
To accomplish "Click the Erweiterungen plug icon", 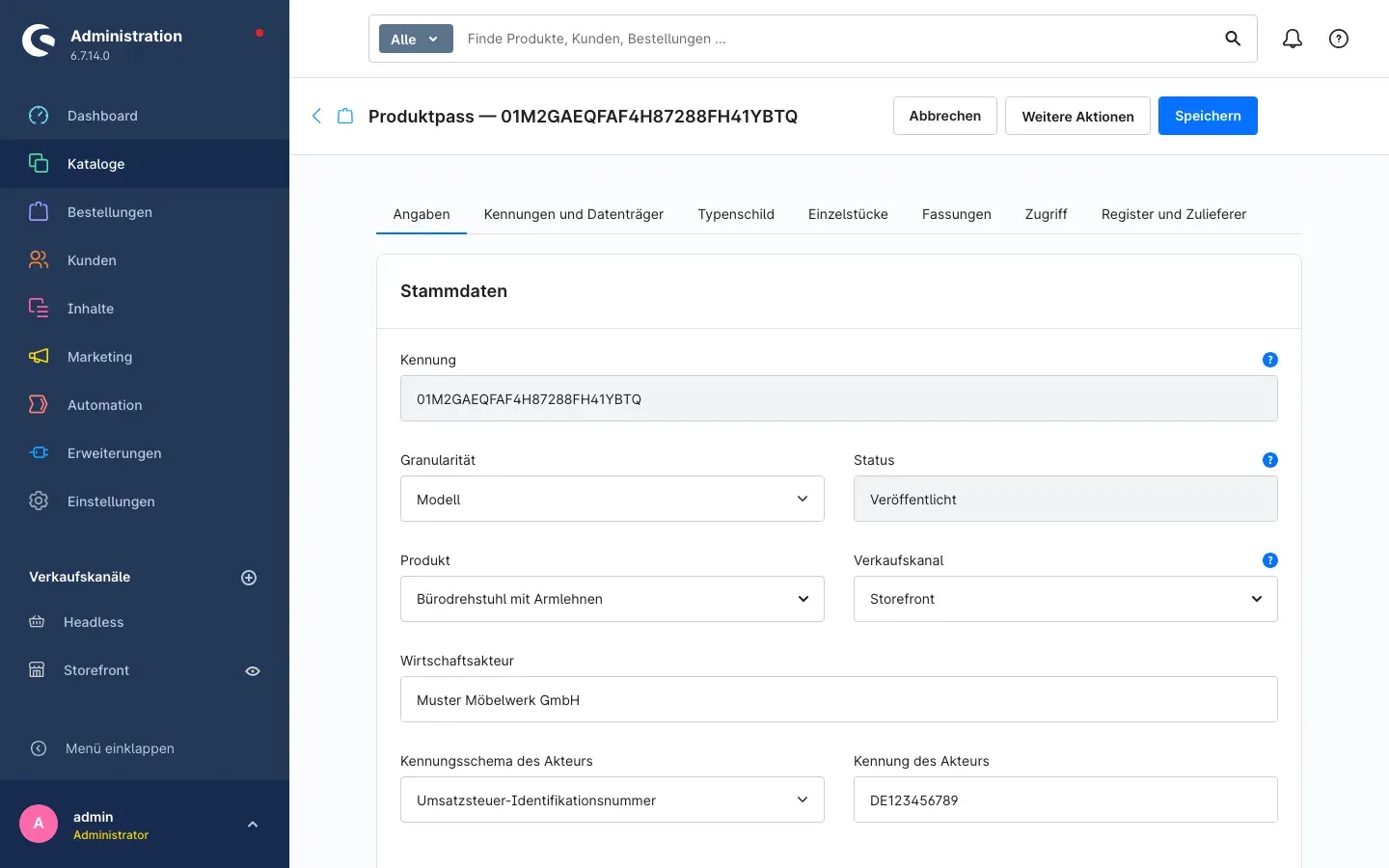I will [39, 453].
